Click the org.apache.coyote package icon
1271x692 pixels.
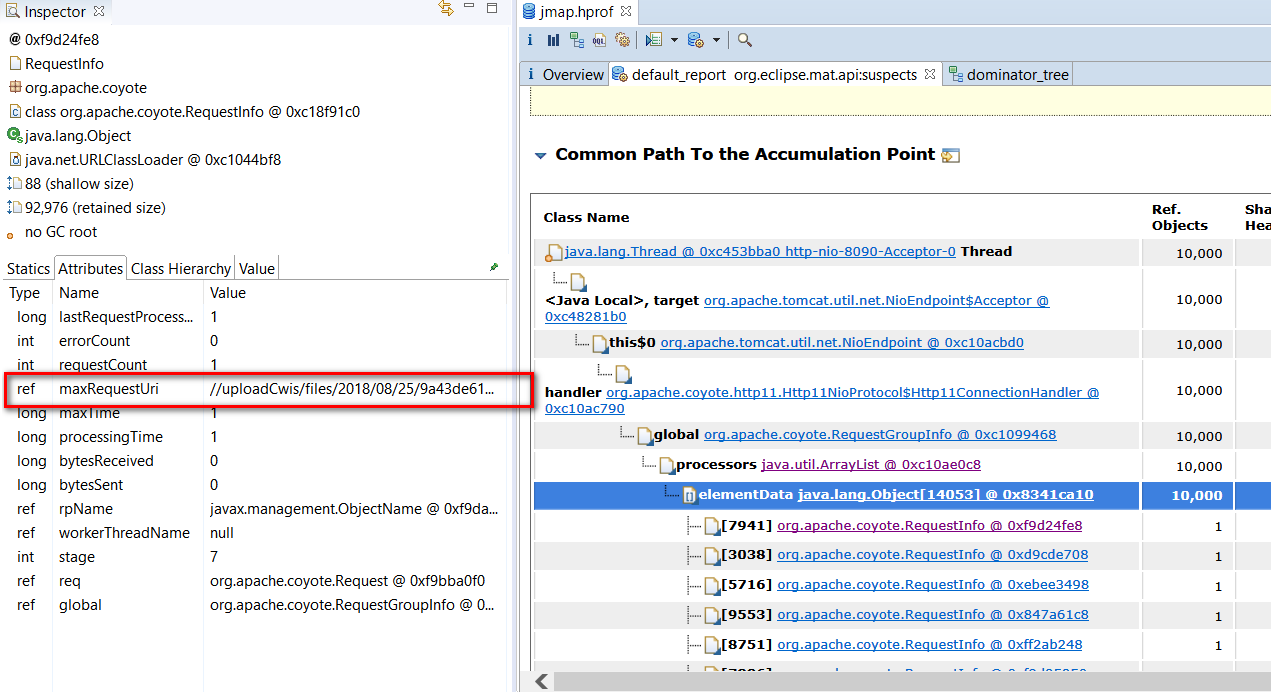click(15, 88)
